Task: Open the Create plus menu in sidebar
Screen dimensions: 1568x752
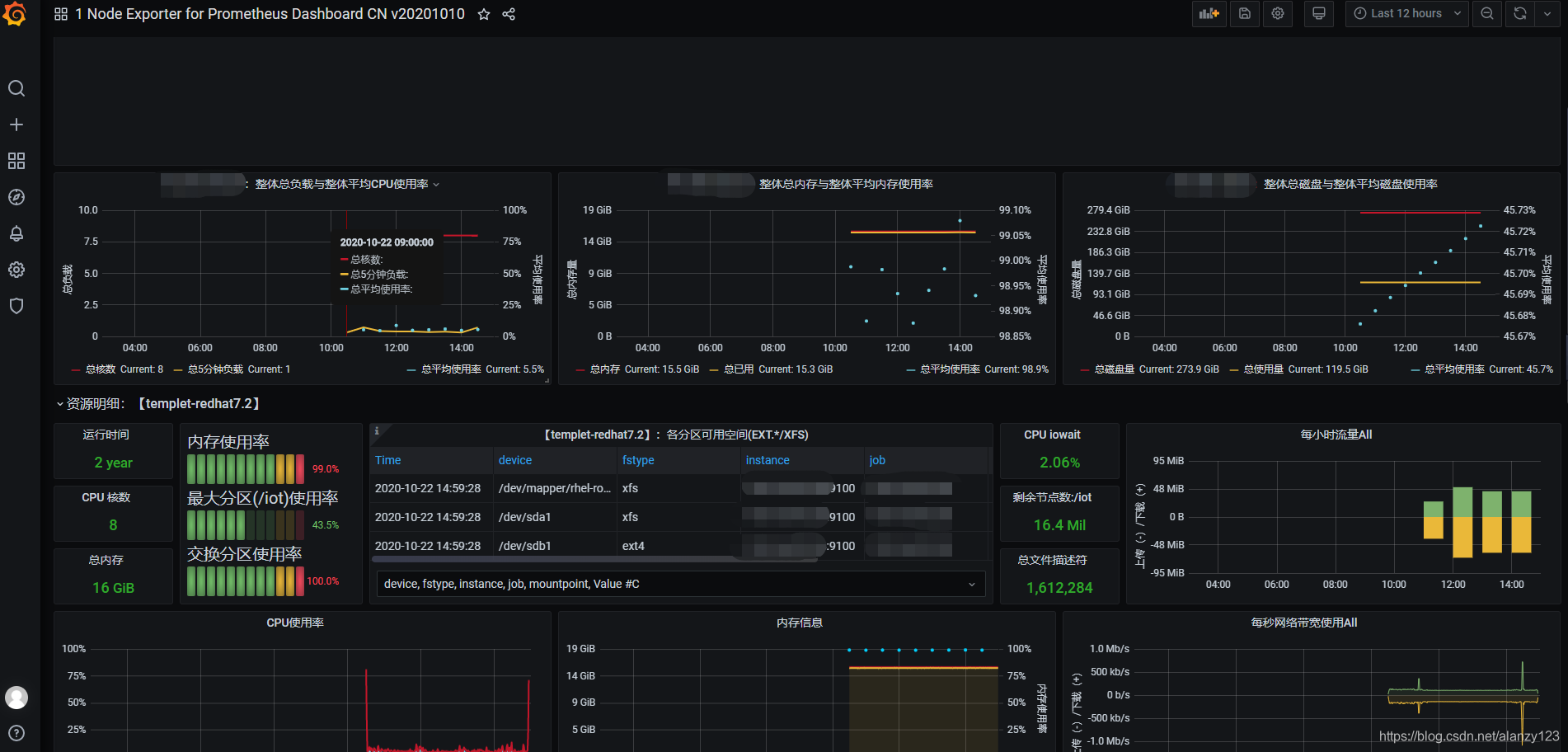Action: click(x=16, y=125)
